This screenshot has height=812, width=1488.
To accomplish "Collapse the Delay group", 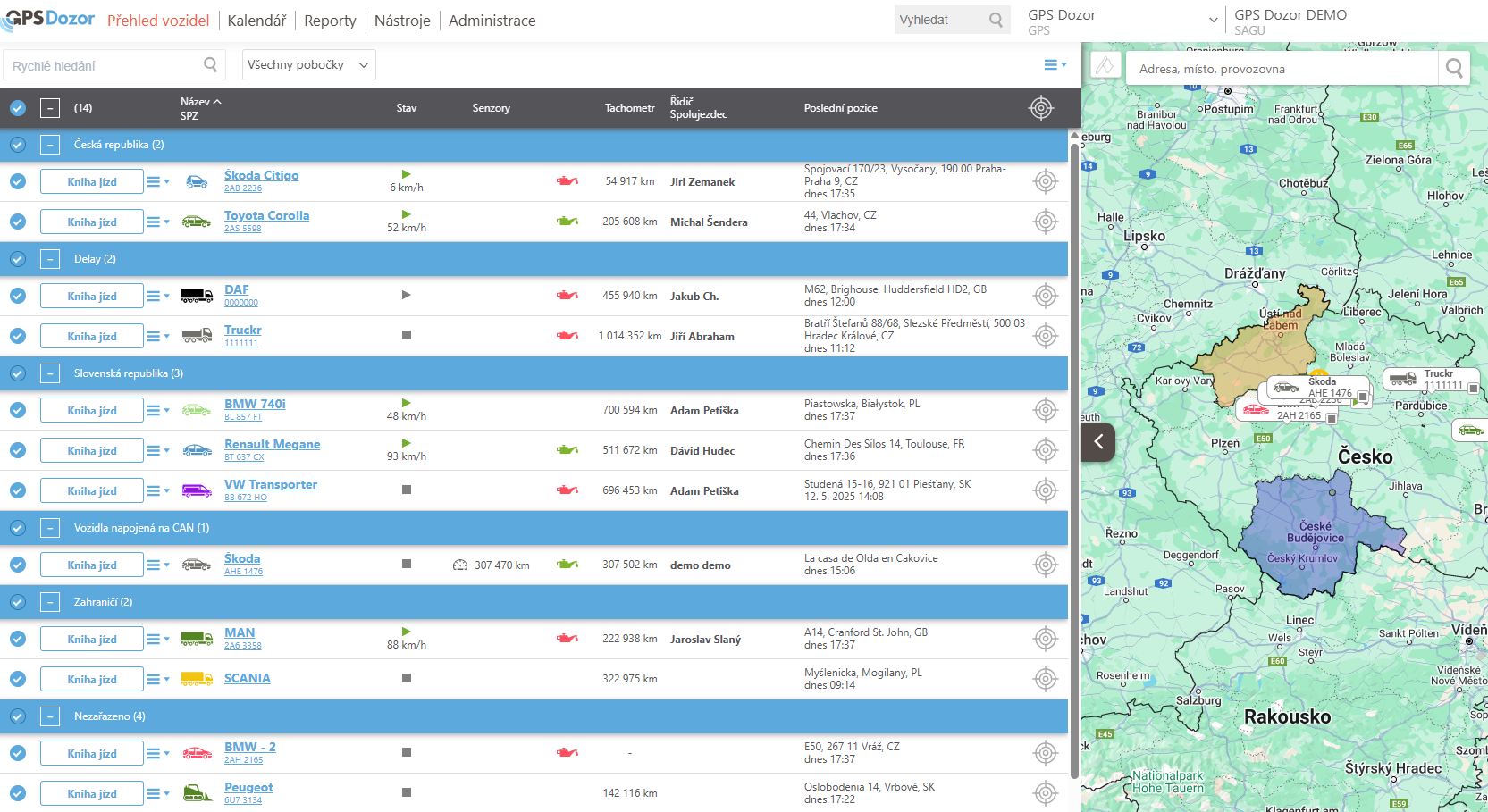I will coord(50,259).
